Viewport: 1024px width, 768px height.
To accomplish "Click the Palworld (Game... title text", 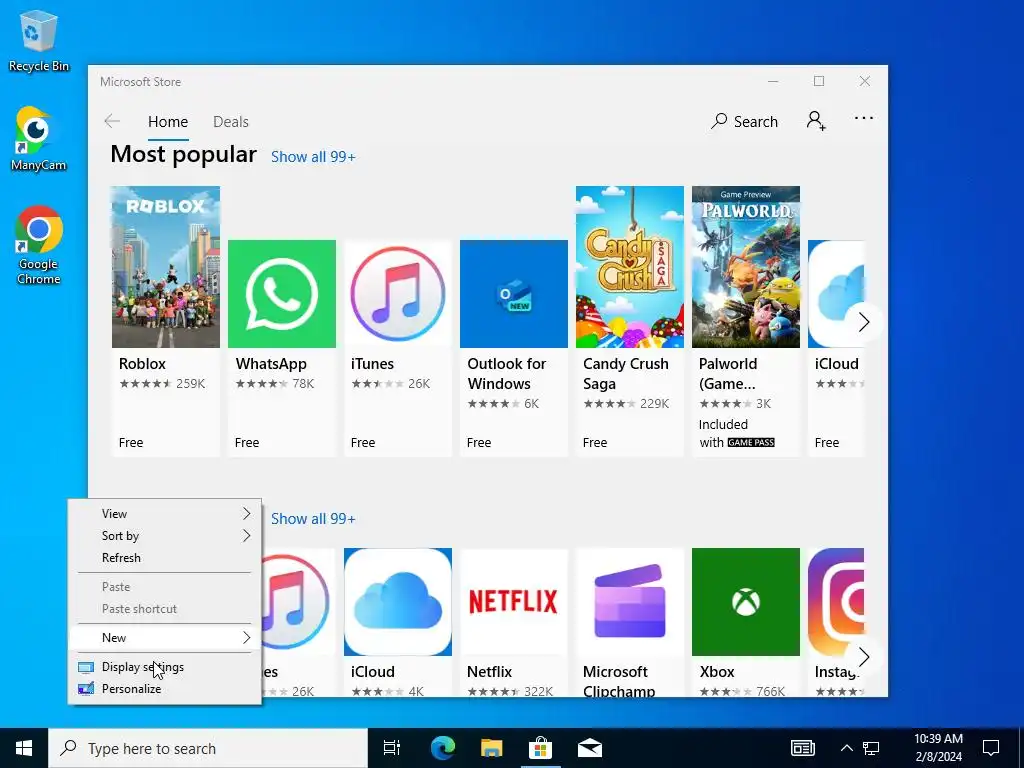I will point(728,374).
